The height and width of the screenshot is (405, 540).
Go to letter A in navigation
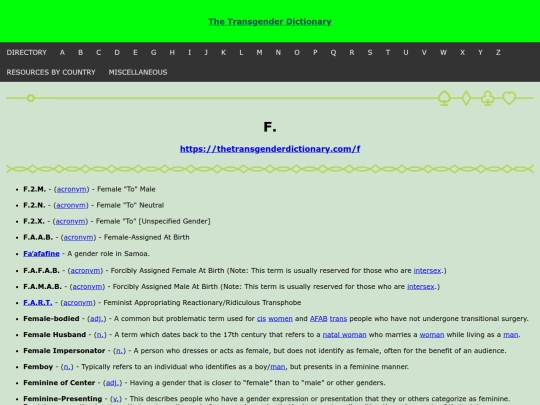(62, 52)
